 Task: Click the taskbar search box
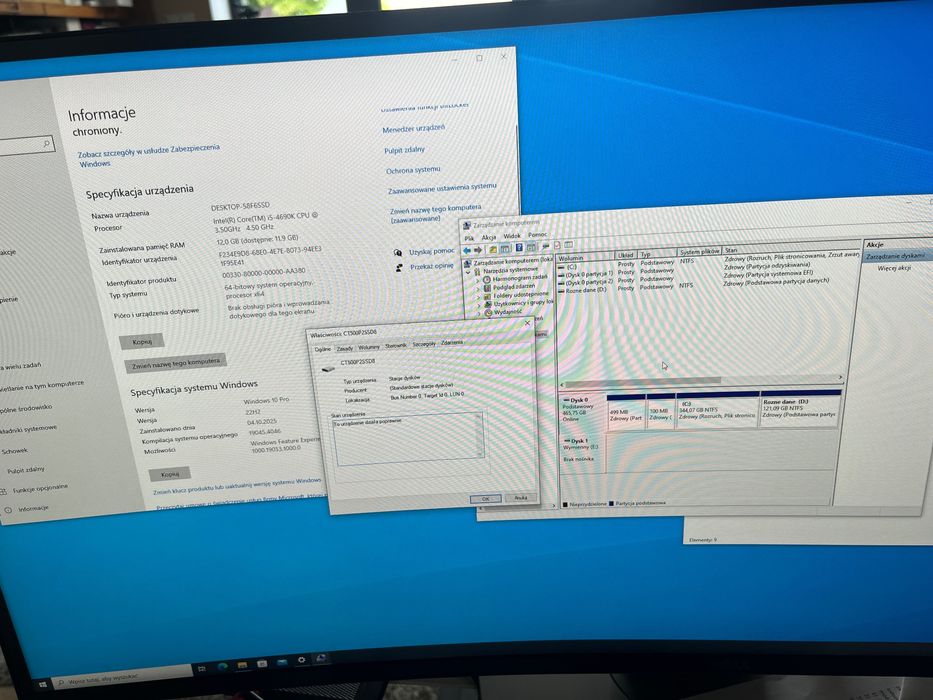coord(122,677)
